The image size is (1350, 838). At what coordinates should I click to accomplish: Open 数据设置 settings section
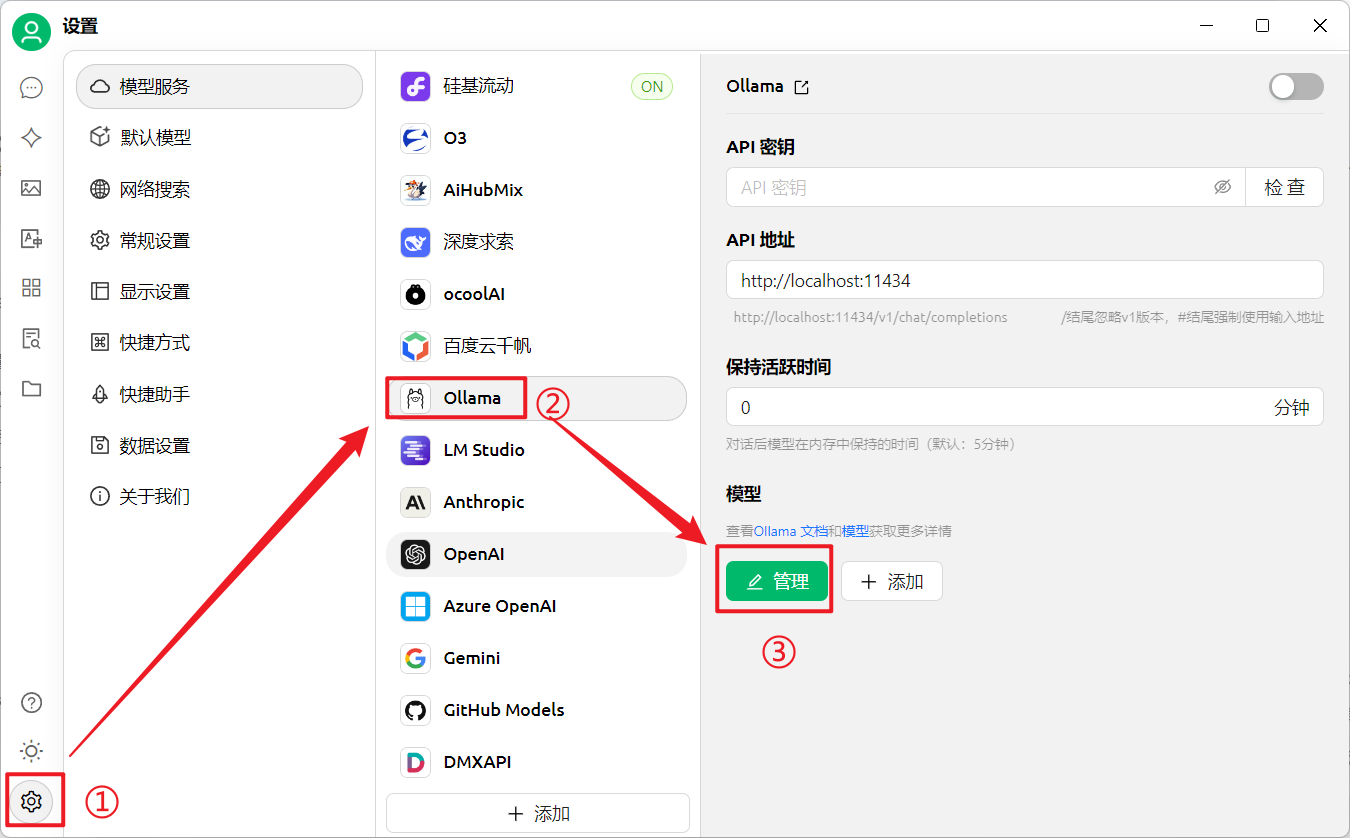pyautogui.click(x=219, y=445)
